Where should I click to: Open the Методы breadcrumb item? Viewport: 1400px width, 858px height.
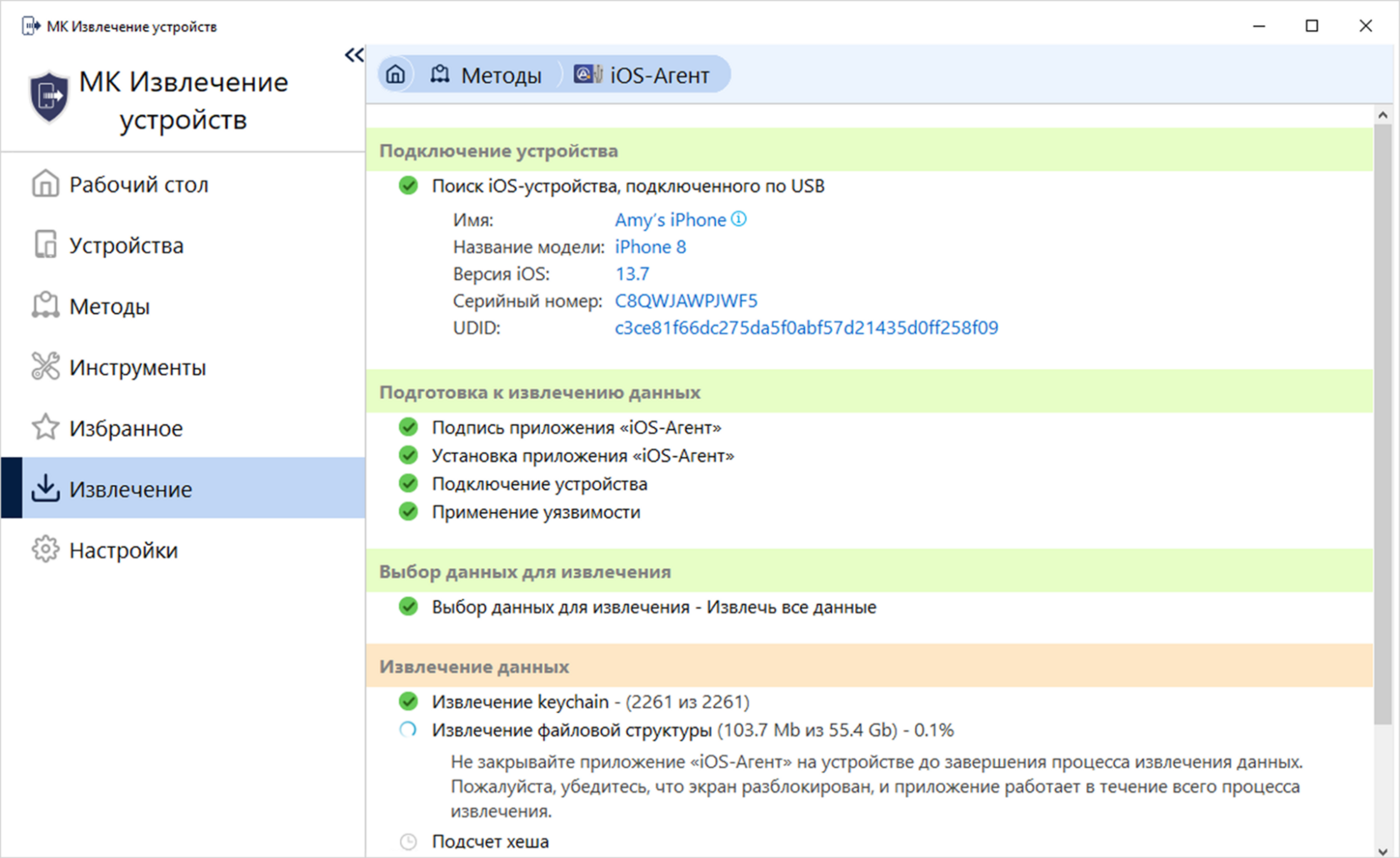[487, 75]
